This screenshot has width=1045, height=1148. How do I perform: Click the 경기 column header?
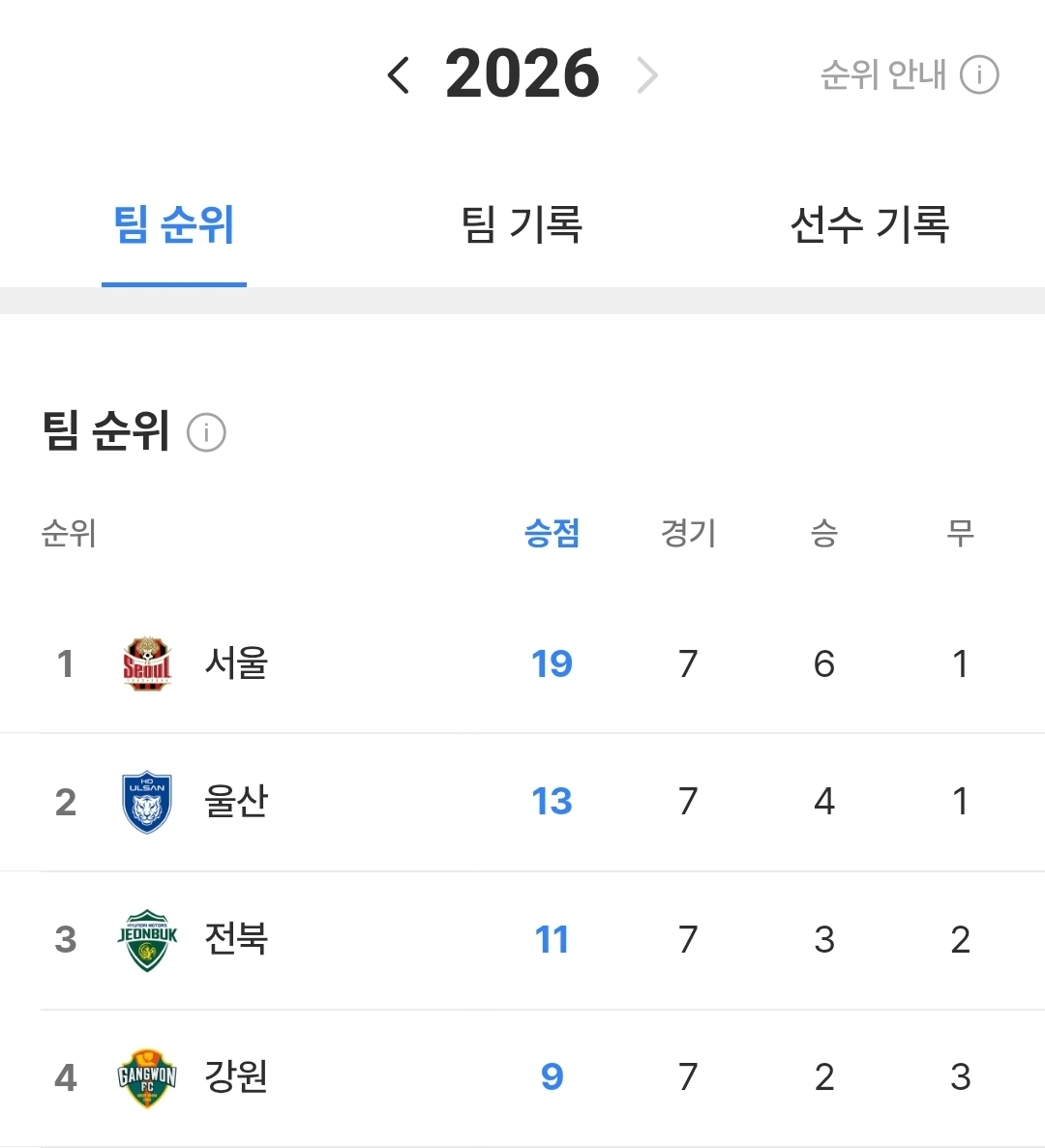[x=688, y=533]
